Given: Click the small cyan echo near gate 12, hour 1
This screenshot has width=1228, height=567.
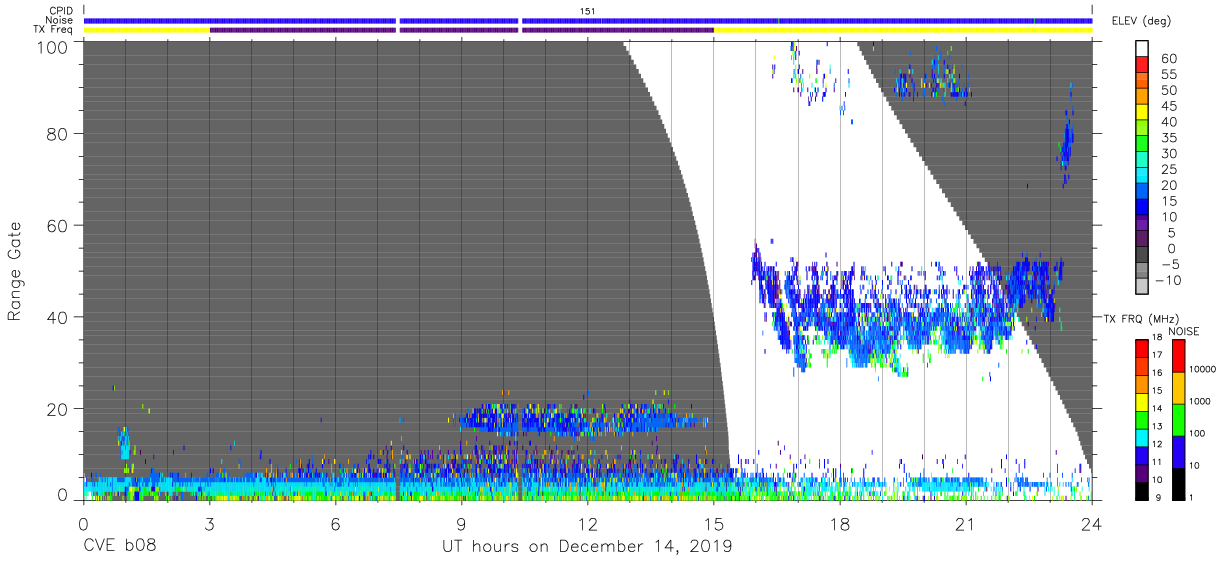Looking at the screenshot, I should (x=124, y=443).
